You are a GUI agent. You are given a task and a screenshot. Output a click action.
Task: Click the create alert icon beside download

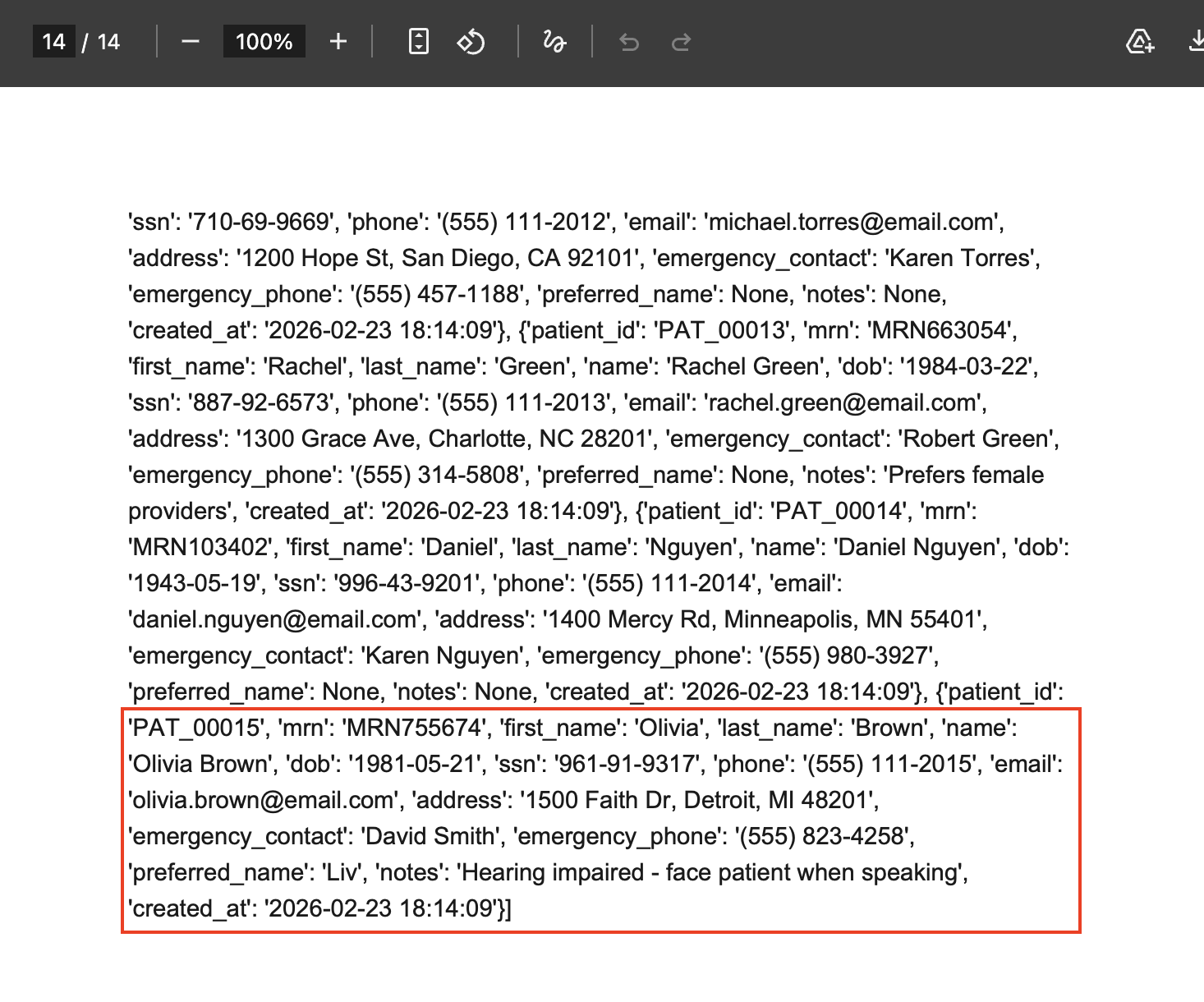point(1139,42)
